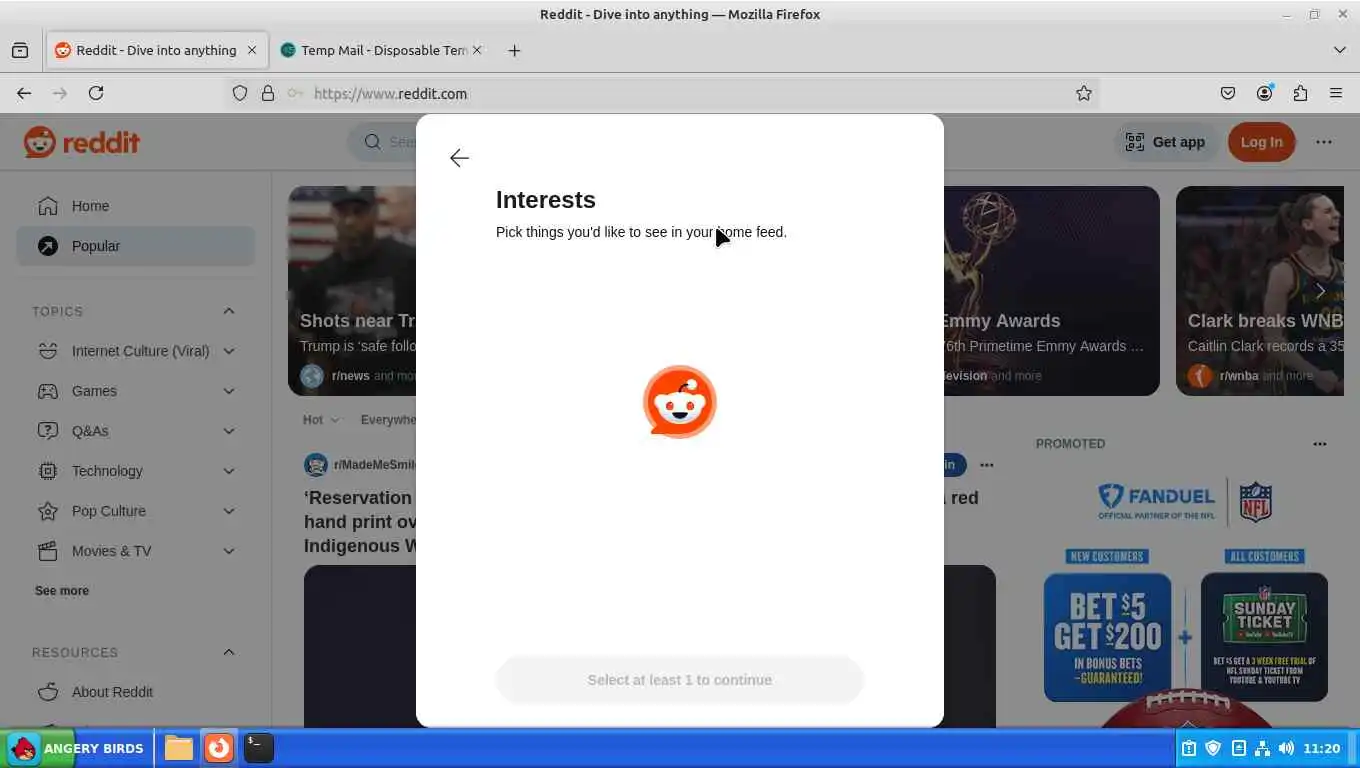The width and height of the screenshot is (1360, 768).
Task: Close the Reddit tab
Action: [x=252, y=50]
